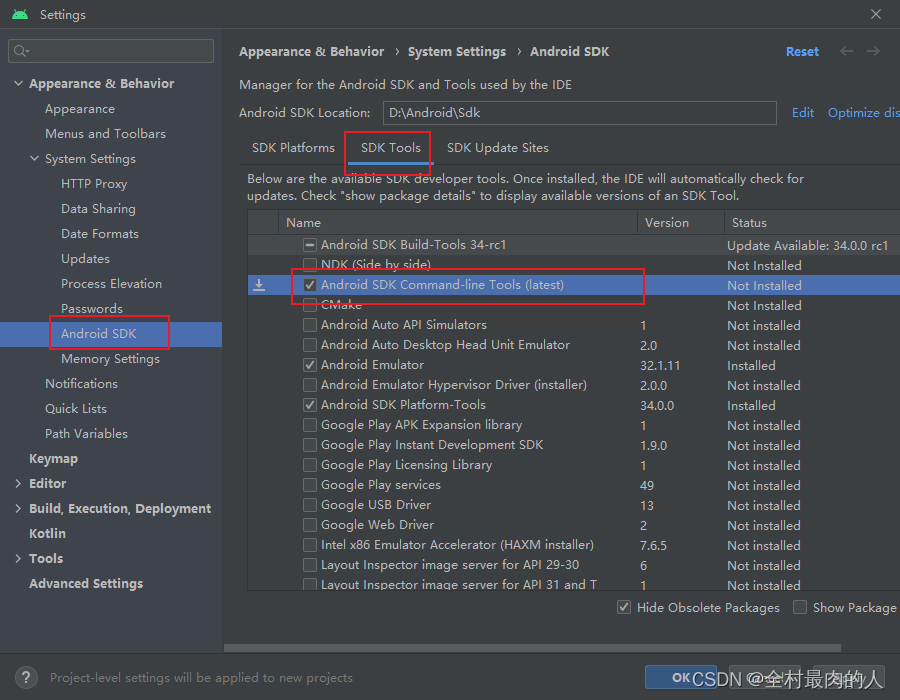This screenshot has height=700, width=900.
Task: Click the Reset link
Action: point(802,52)
